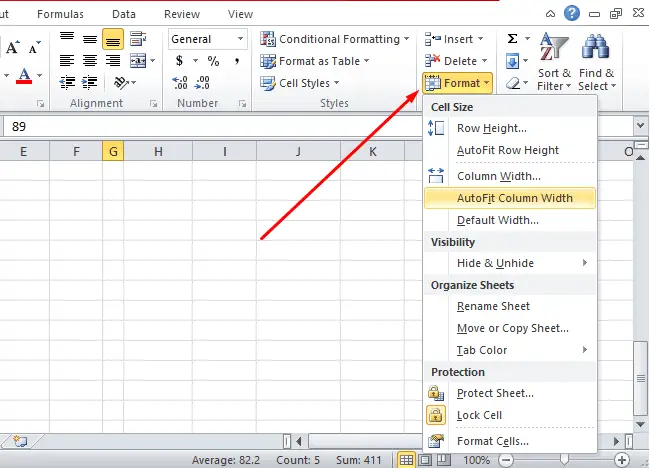
Task: Click the Grow Font icon
Action: pyautogui.click(x=12, y=47)
